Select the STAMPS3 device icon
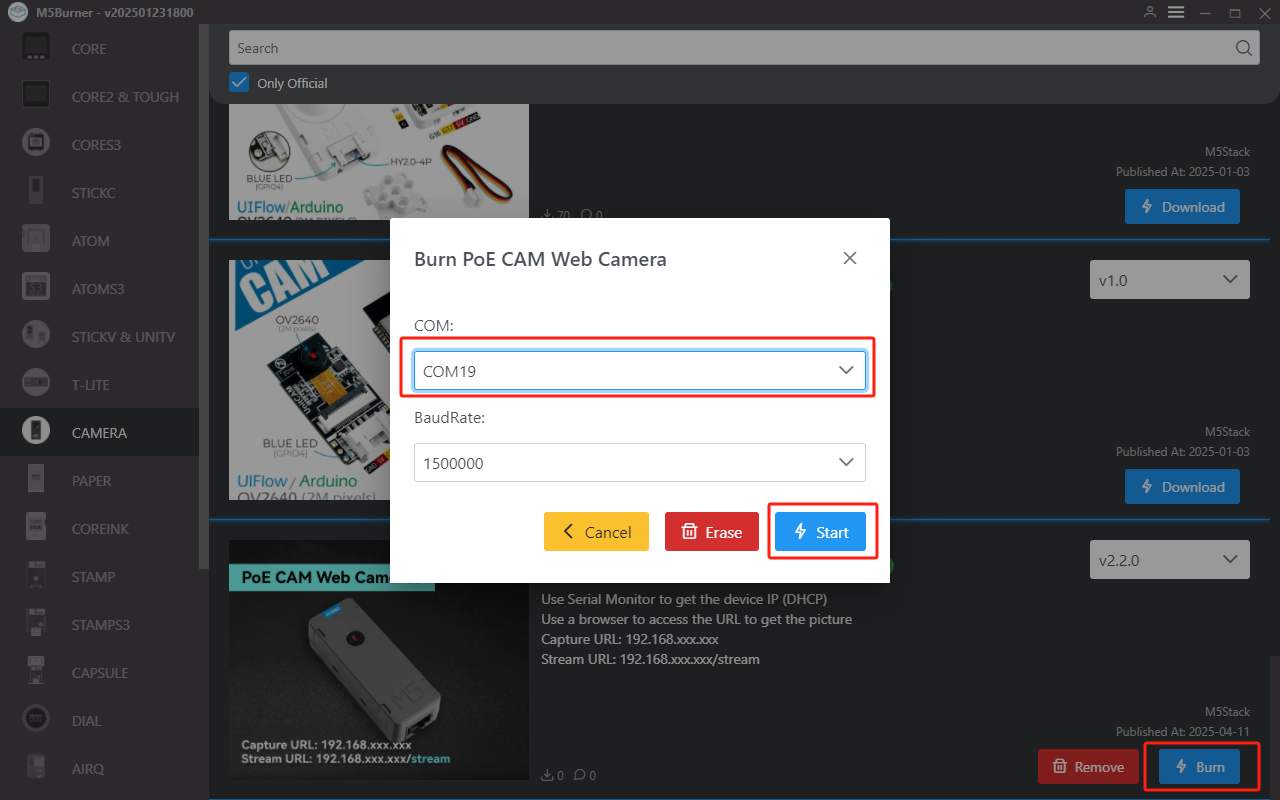 tap(36, 624)
